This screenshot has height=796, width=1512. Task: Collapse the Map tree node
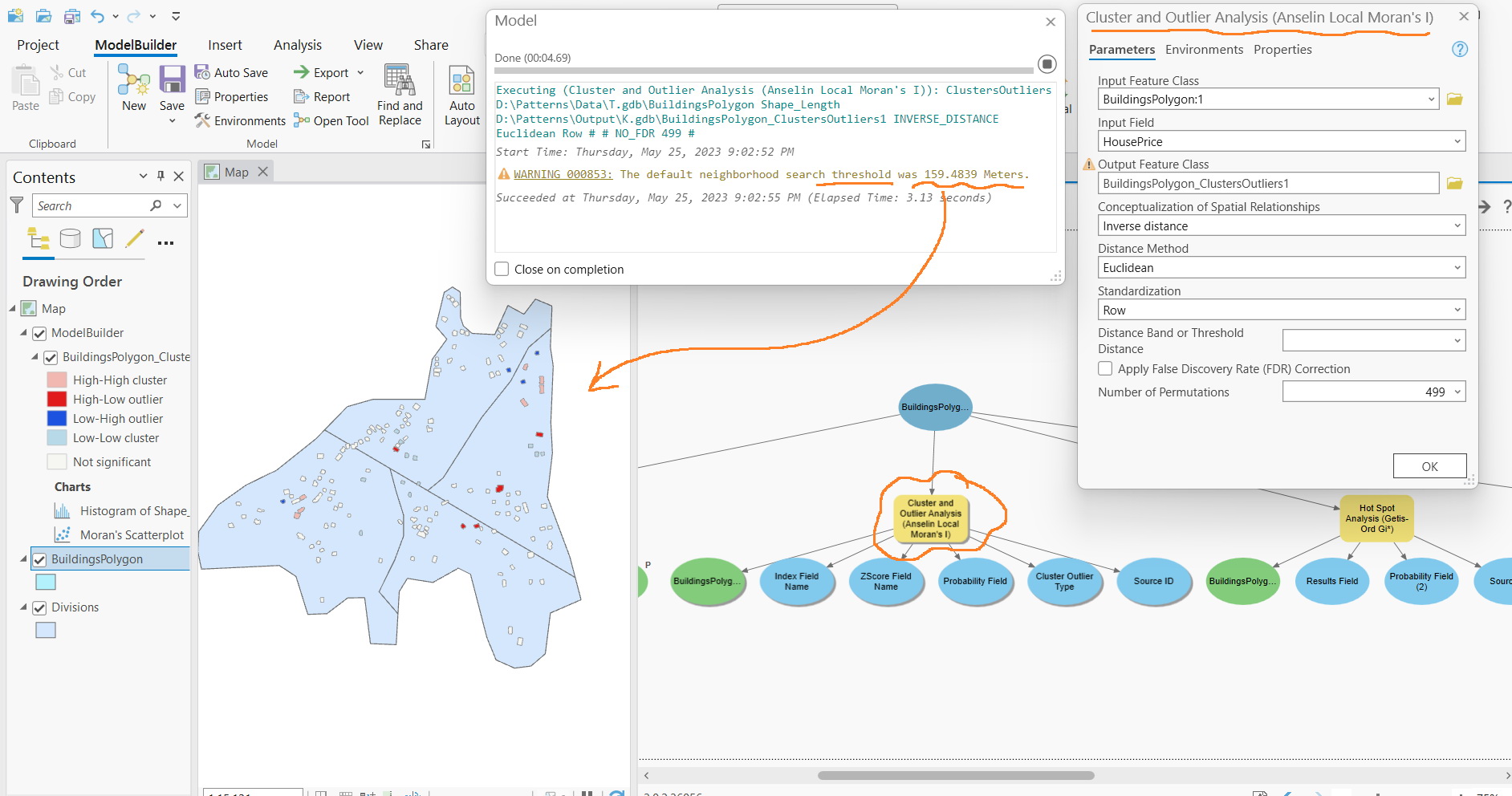[x=12, y=308]
